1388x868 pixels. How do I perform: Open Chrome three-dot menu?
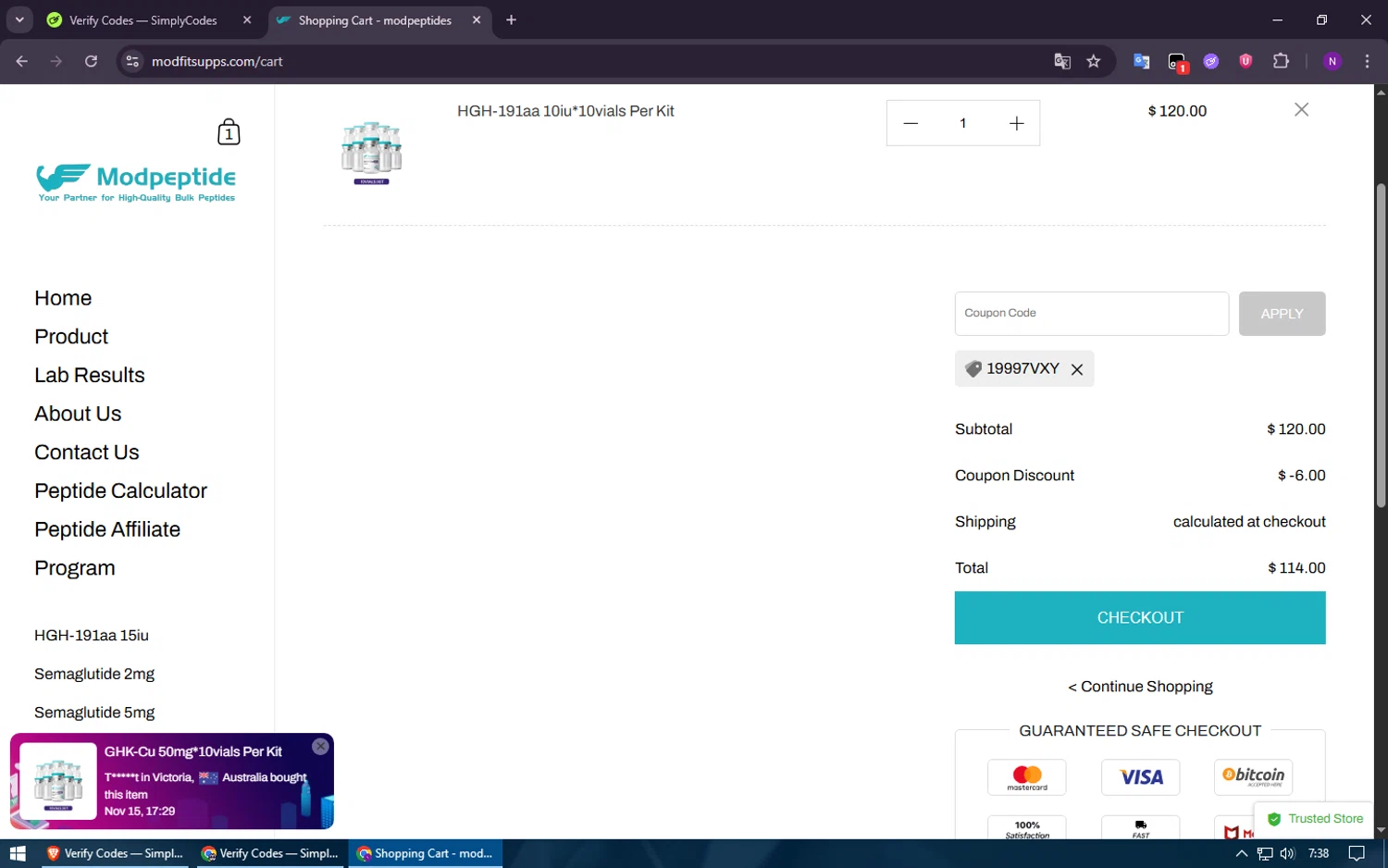[1367, 61]
